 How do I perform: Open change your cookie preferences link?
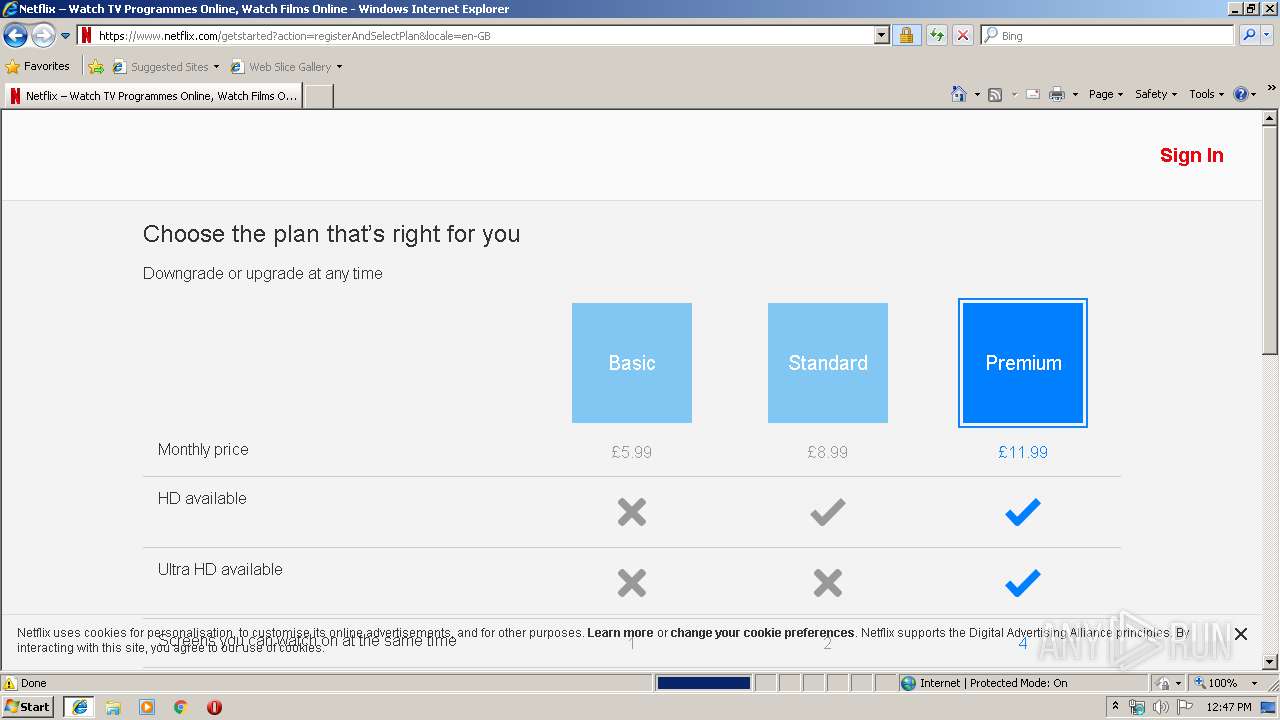762,633
